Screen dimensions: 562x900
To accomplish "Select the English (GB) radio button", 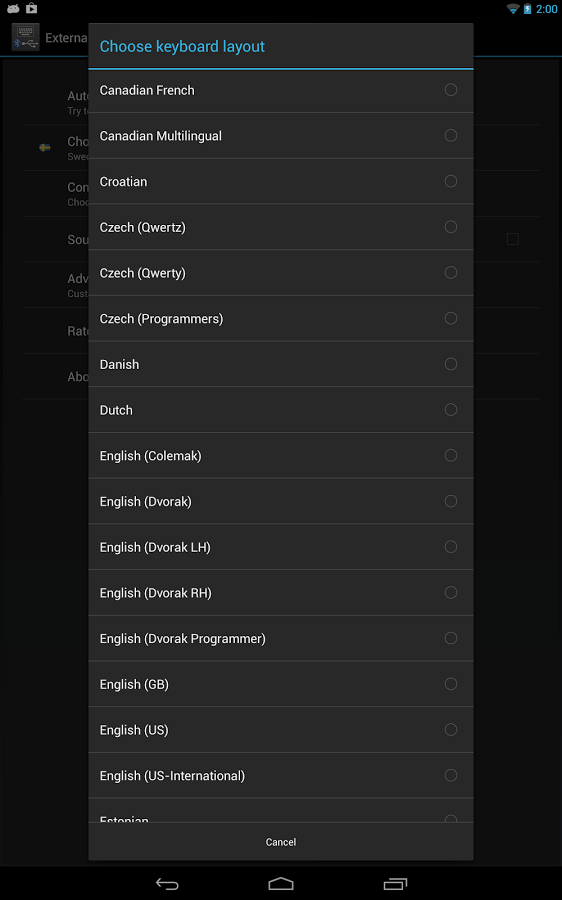I will (451, 684).
